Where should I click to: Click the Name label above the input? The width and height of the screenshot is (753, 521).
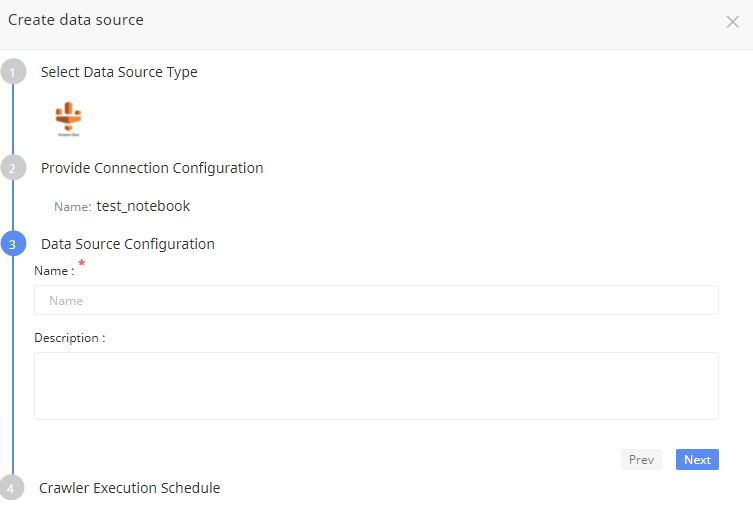[54, 271]
